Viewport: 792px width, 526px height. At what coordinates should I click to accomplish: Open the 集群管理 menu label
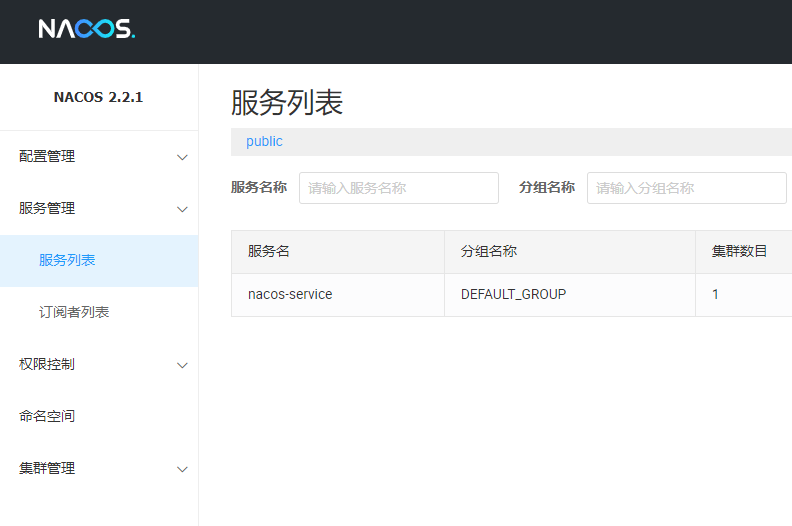[47, 468]
